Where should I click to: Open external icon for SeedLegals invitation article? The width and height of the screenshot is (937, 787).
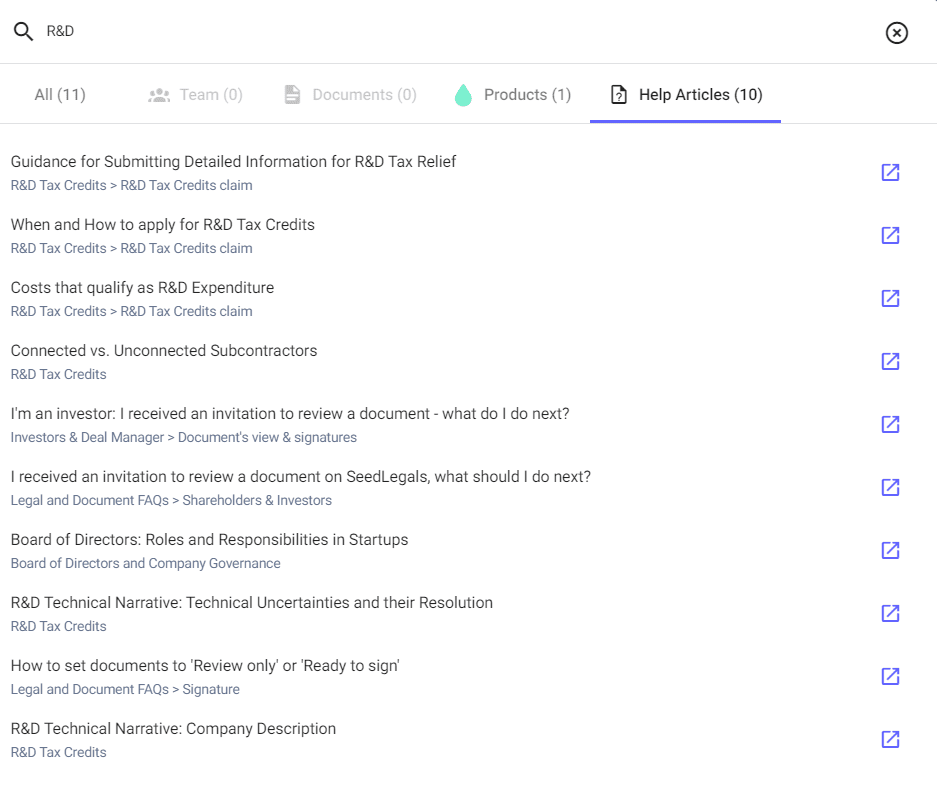[x=890, y=487]
